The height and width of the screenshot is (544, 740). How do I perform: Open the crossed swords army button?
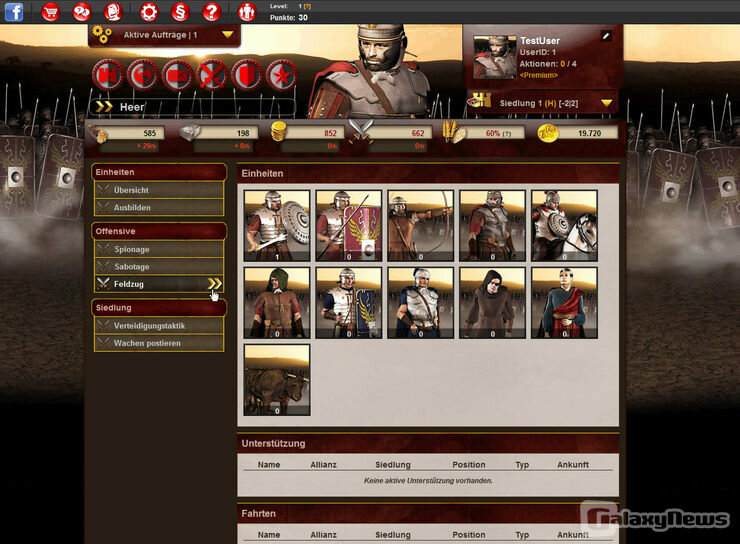212,75
